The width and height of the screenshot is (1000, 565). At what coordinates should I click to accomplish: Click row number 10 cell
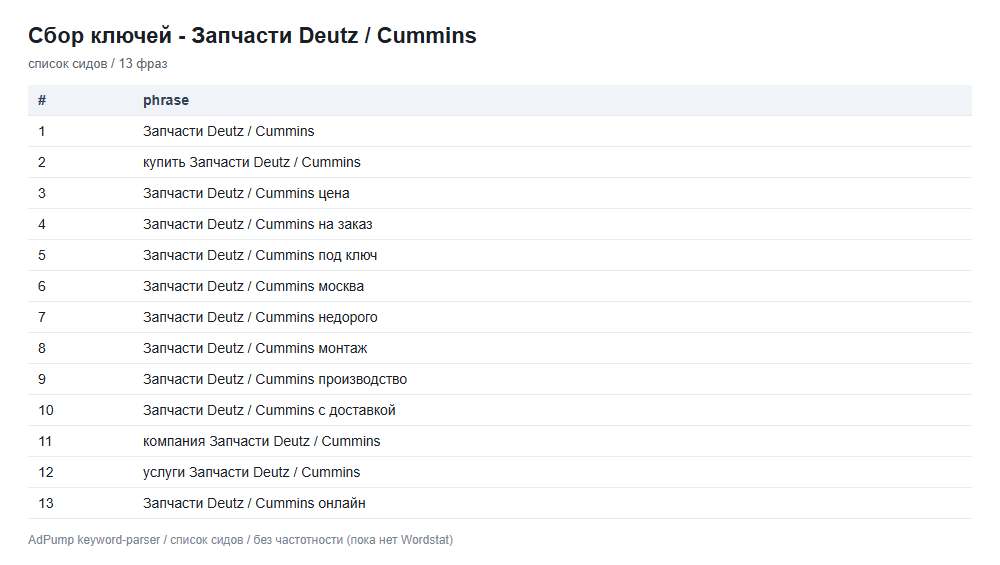(46, 410)
